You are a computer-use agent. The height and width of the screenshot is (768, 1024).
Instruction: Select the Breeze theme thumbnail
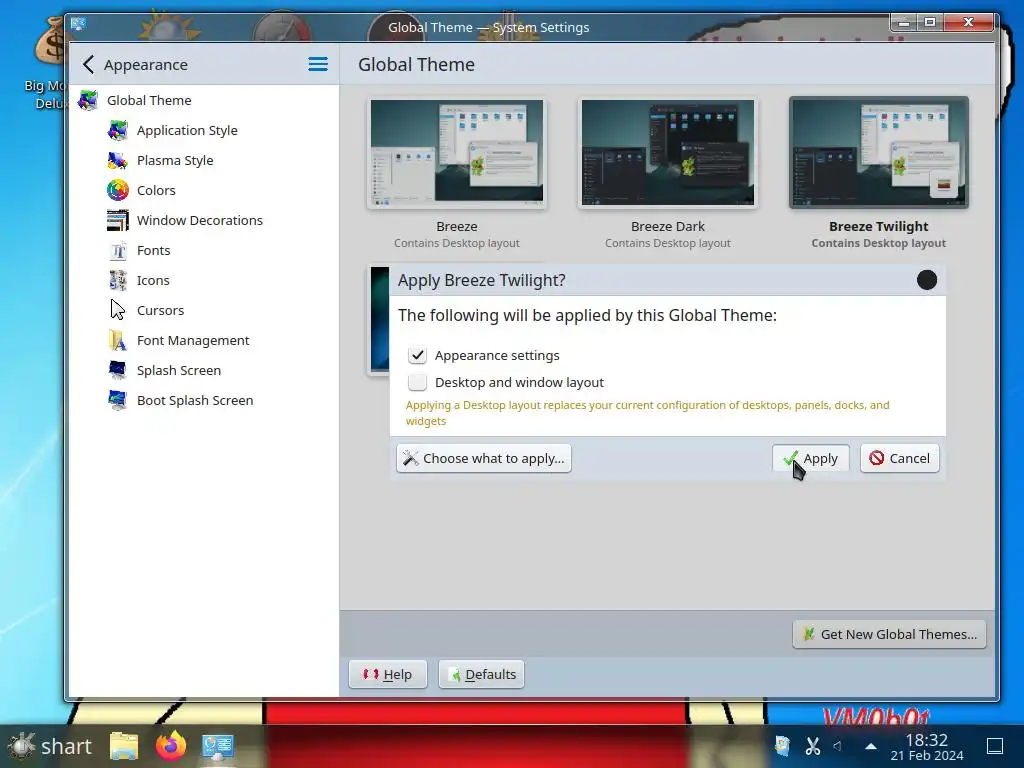456,153
